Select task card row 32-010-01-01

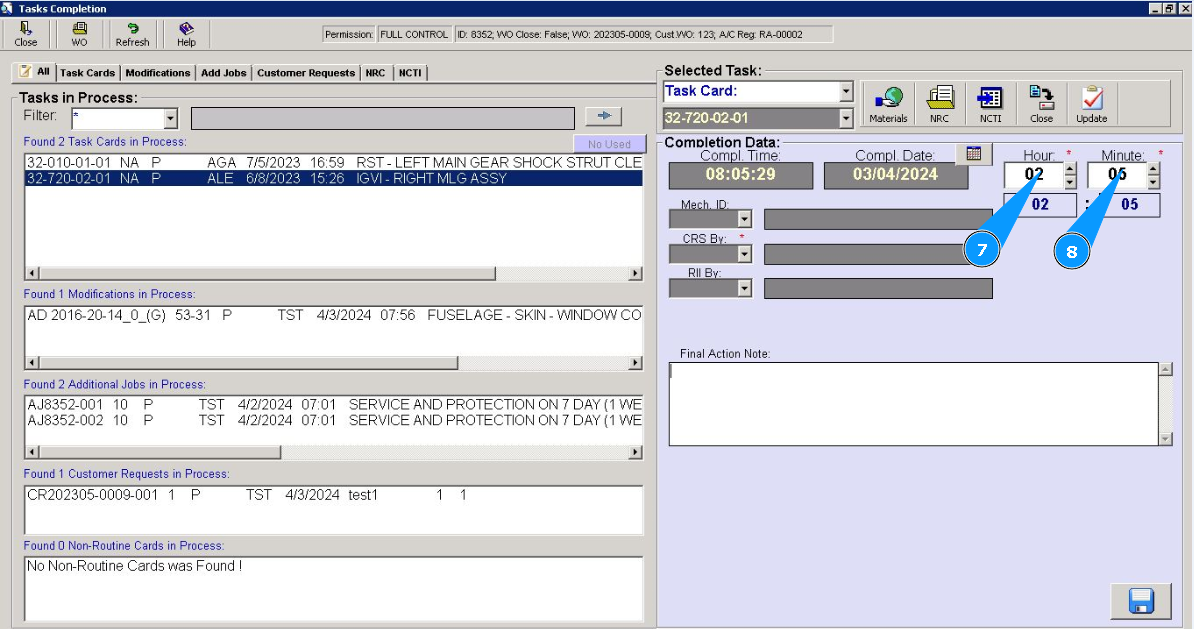[334, 162]
